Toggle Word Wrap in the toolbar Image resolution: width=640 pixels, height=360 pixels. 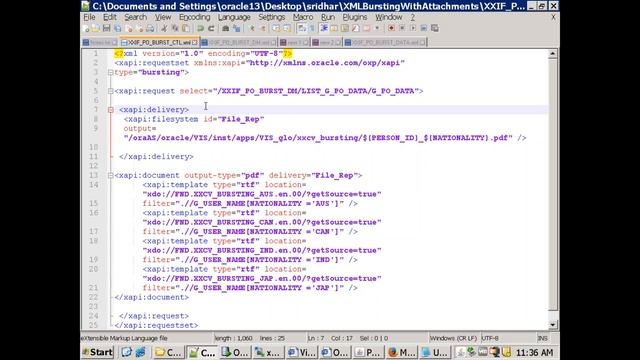click(x=301, y=28)
